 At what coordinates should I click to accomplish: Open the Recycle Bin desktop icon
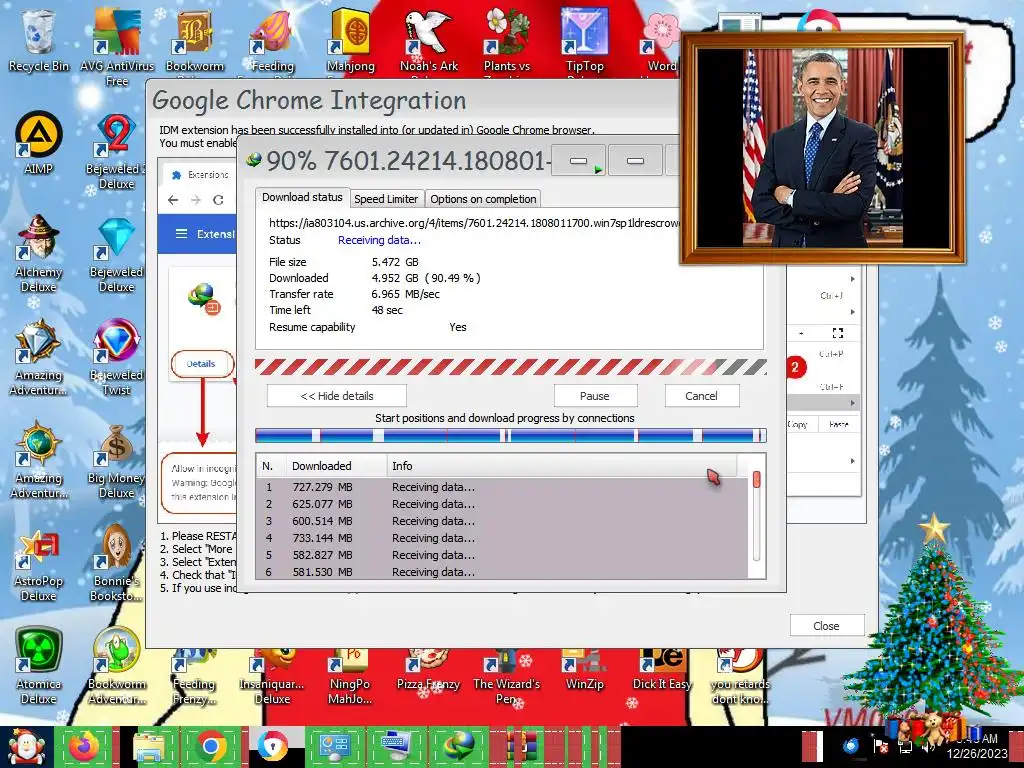tap(39, 39)
